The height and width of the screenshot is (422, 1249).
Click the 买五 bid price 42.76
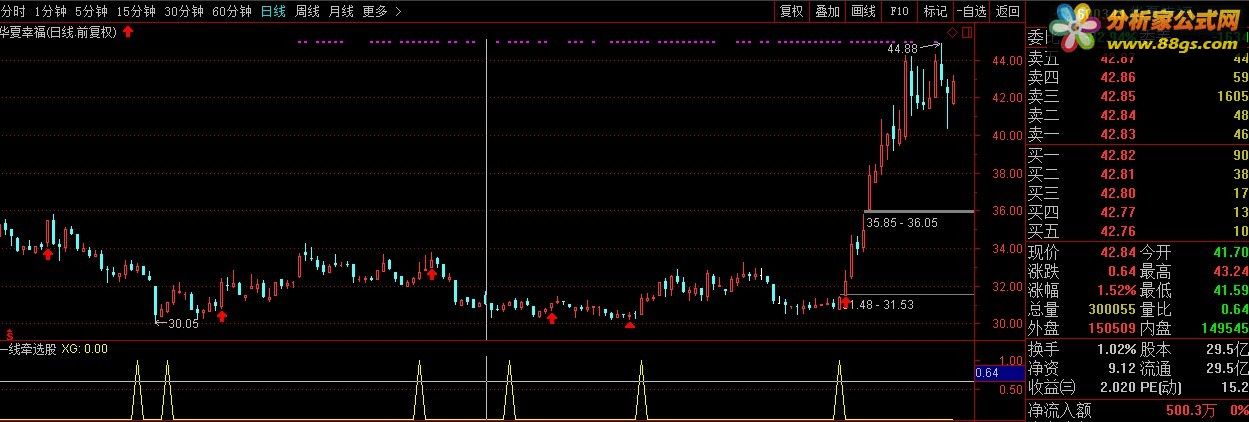pos(1117,231)
